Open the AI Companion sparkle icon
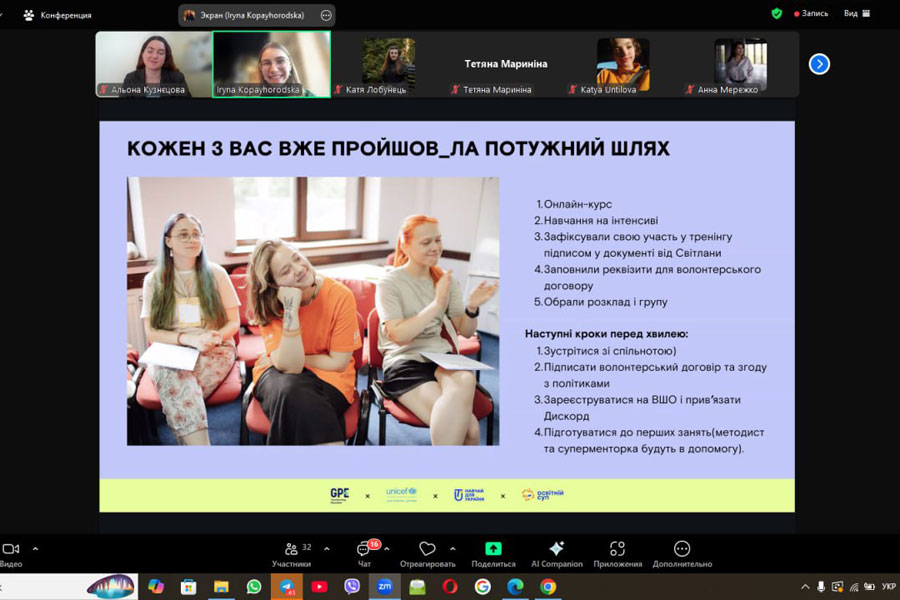The image size is (900, 600). coord(556,549)
